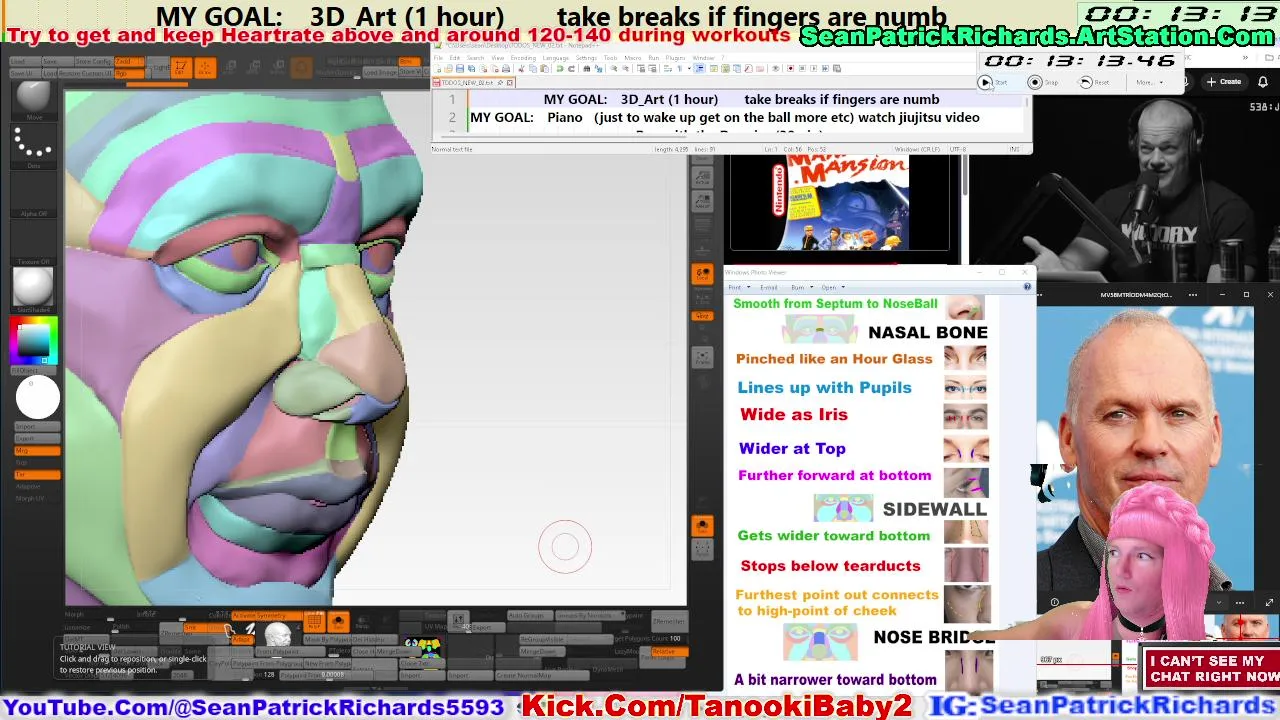
Task: Open Notepad++ Language menu
Action: [x=556, y=58]
